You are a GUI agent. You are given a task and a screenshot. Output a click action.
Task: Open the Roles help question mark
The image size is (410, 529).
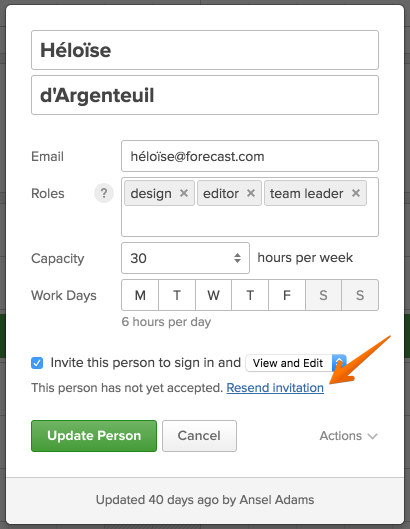coord(104,193)
